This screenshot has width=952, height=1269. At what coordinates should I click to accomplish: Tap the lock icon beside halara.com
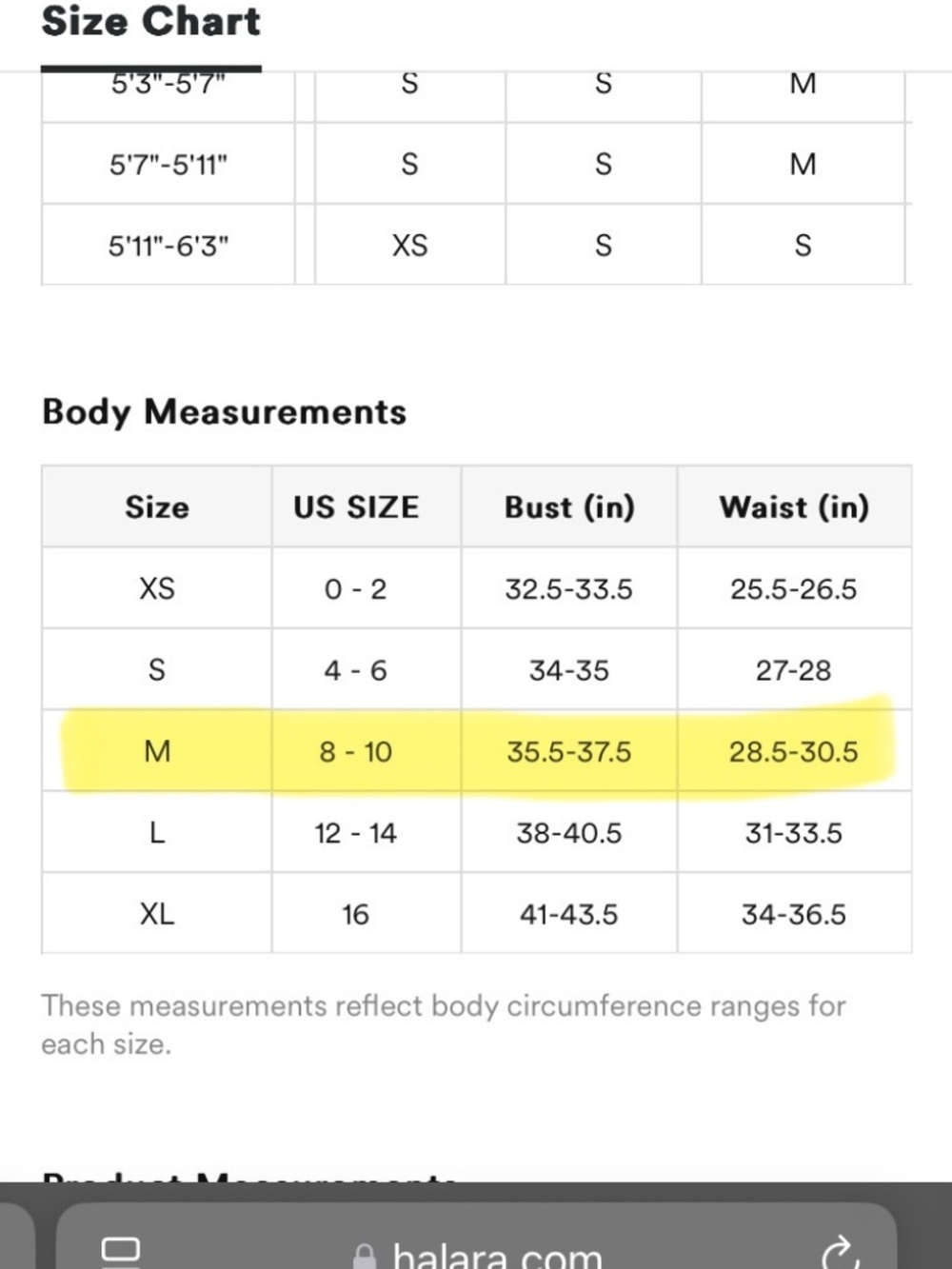click(364, 1257)
